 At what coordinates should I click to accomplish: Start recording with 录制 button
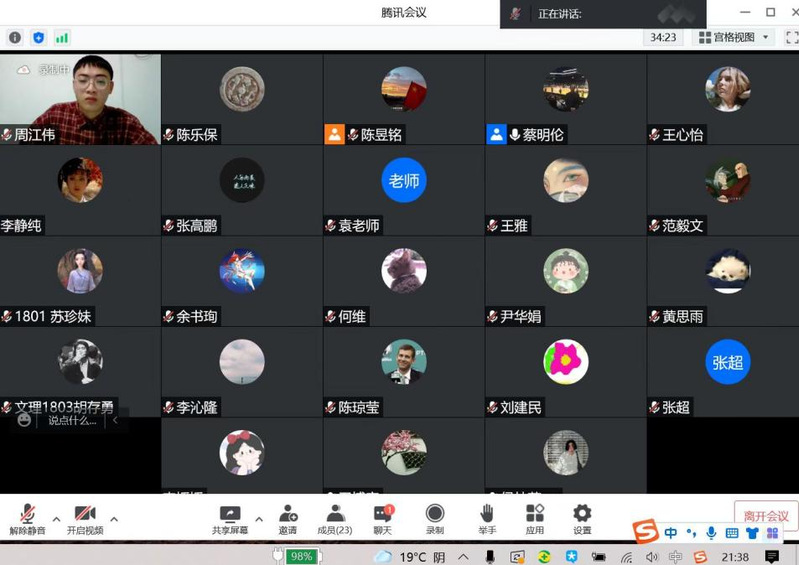pos(435,514)
